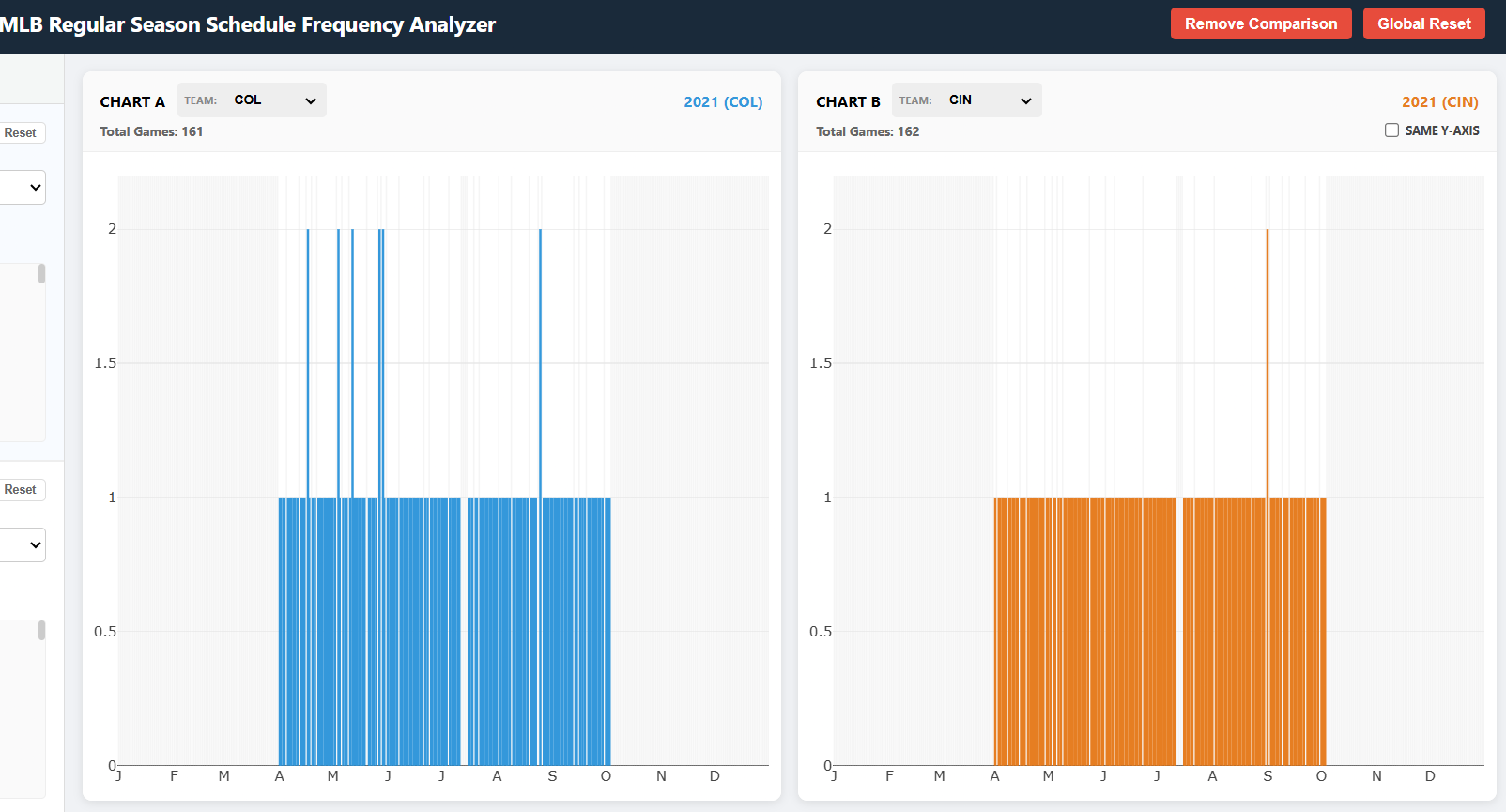
Task: Expand the lower dropdown in the left sidebar
Action: [x=23, y=544]
